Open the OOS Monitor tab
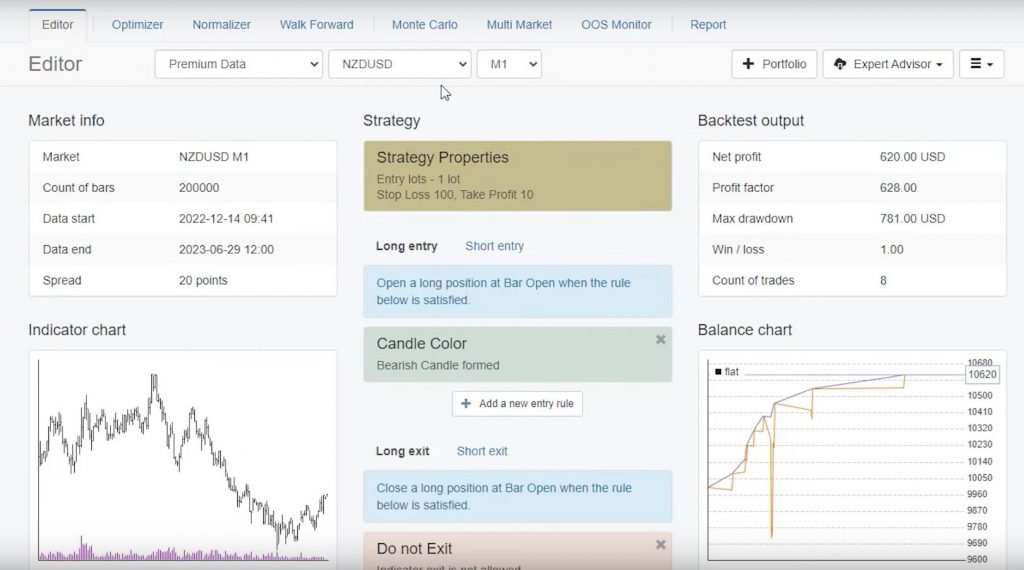 616,24
